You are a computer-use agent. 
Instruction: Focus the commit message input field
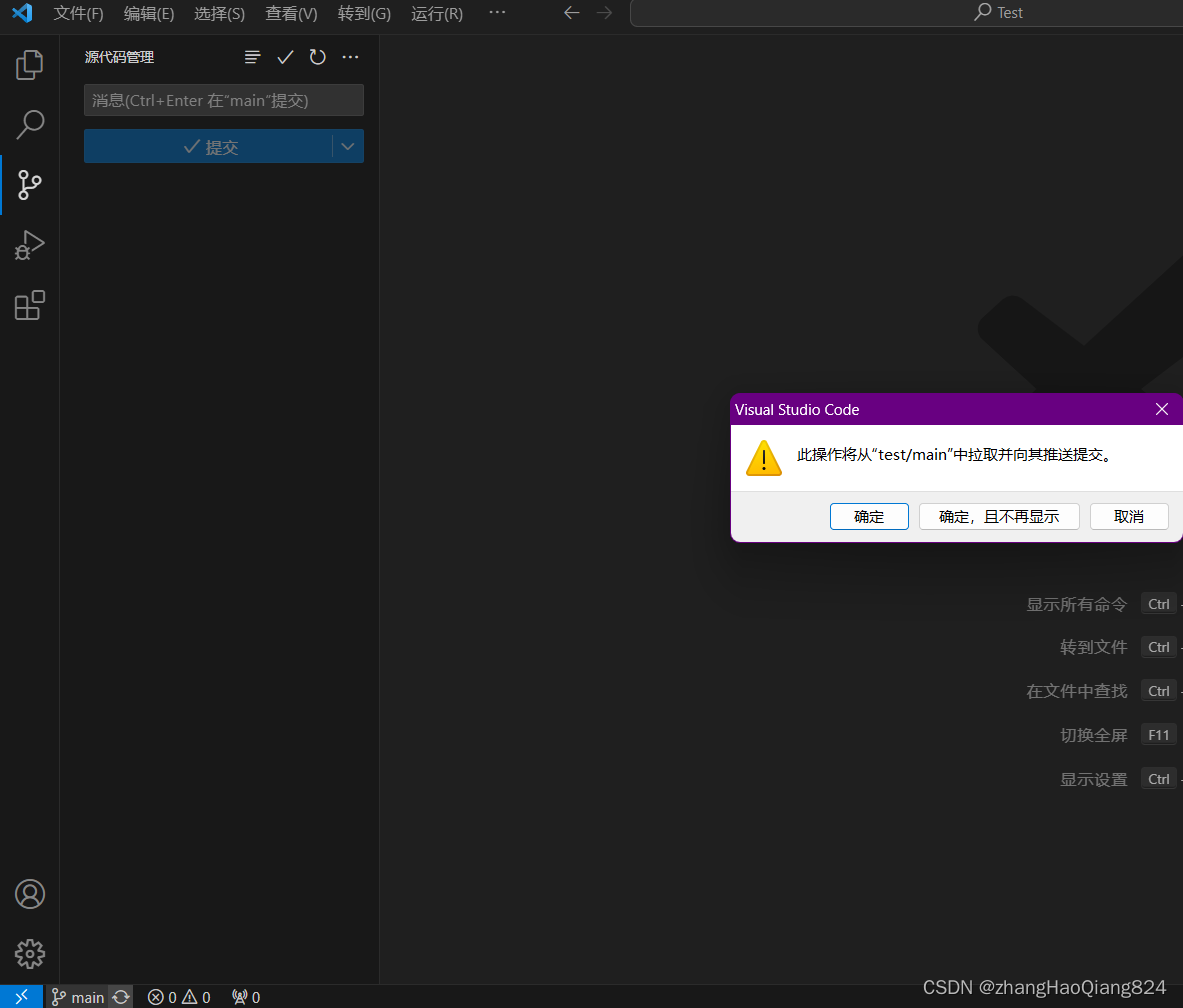(x=223, y=100)
